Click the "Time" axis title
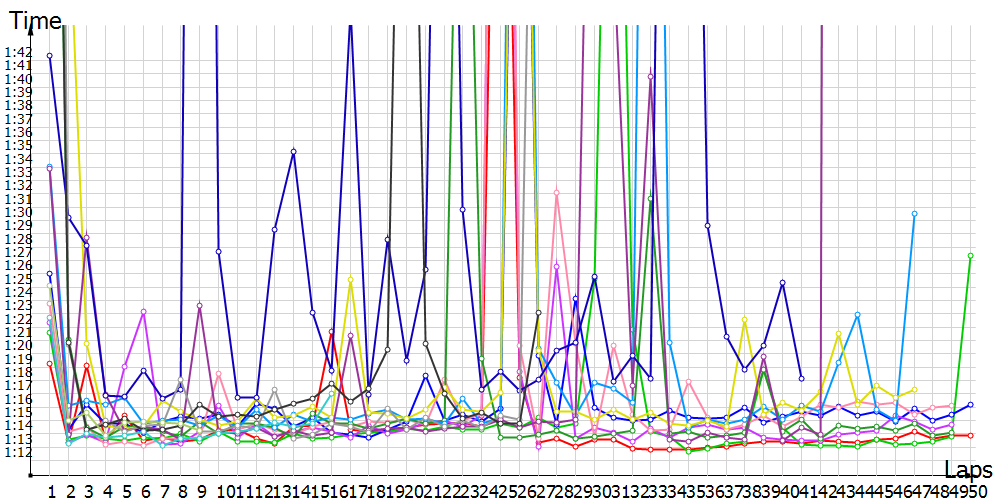 coord(35,19)
